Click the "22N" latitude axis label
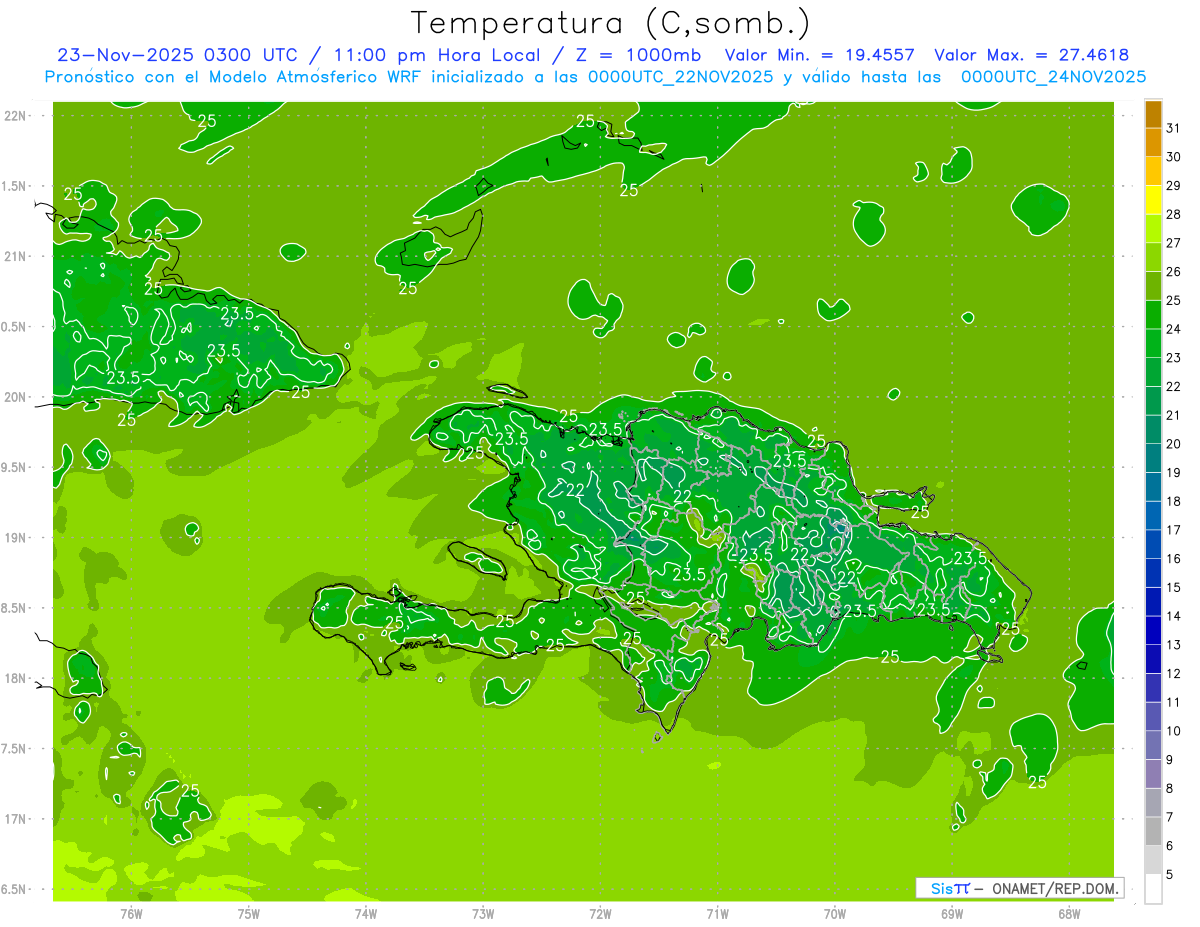Screen dimensions: 1200x927 [15, 116]
